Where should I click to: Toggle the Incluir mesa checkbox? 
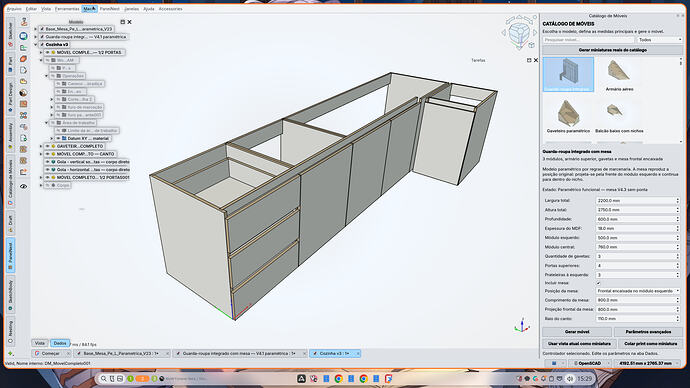click(598, 283)
